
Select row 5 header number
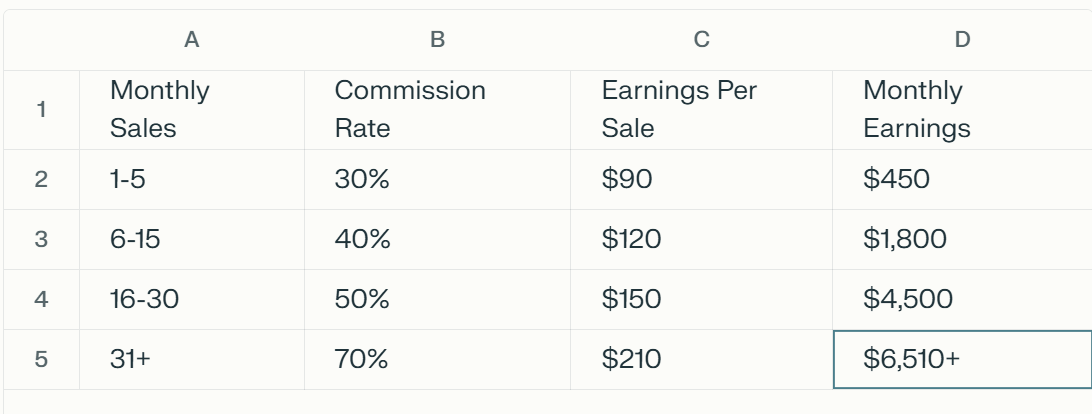click(x=41, y=359)
